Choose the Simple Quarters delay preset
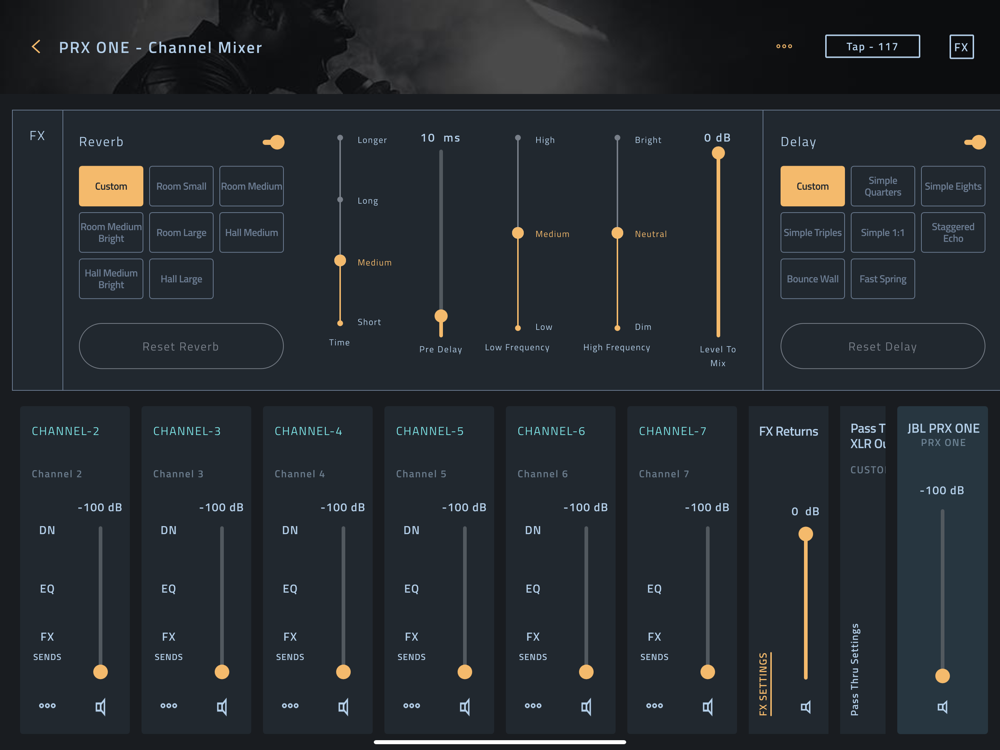The image size is (1000, 750). click(883, 186)
